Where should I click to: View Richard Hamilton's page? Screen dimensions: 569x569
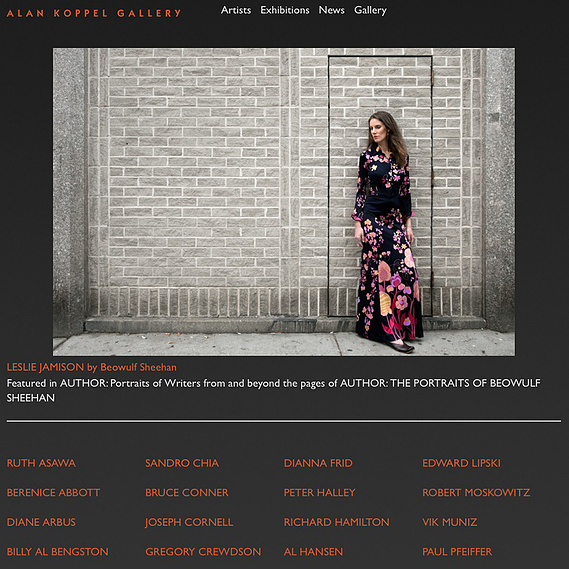[336, 522]
